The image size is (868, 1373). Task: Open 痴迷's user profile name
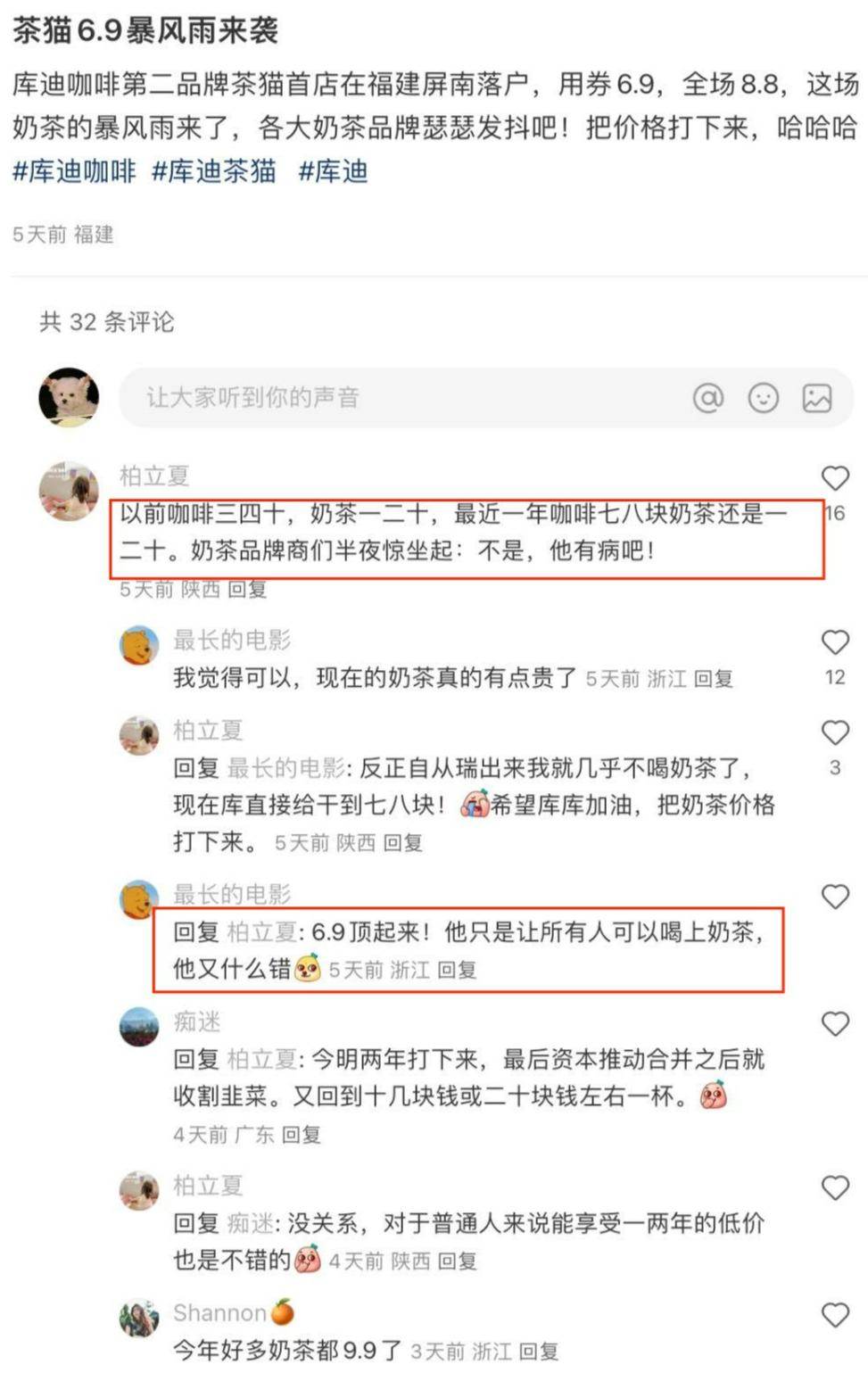coord(197,1021)
